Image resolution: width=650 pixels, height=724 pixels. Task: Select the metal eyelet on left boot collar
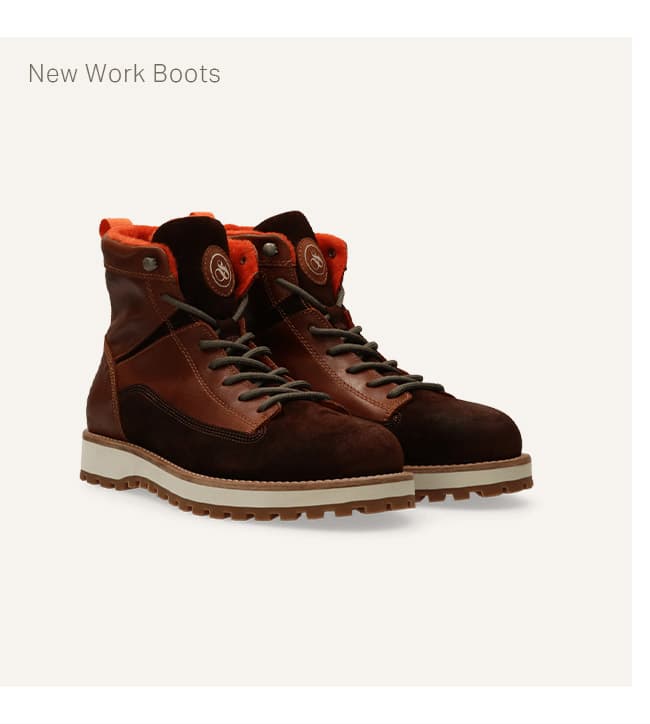(150, 264)
